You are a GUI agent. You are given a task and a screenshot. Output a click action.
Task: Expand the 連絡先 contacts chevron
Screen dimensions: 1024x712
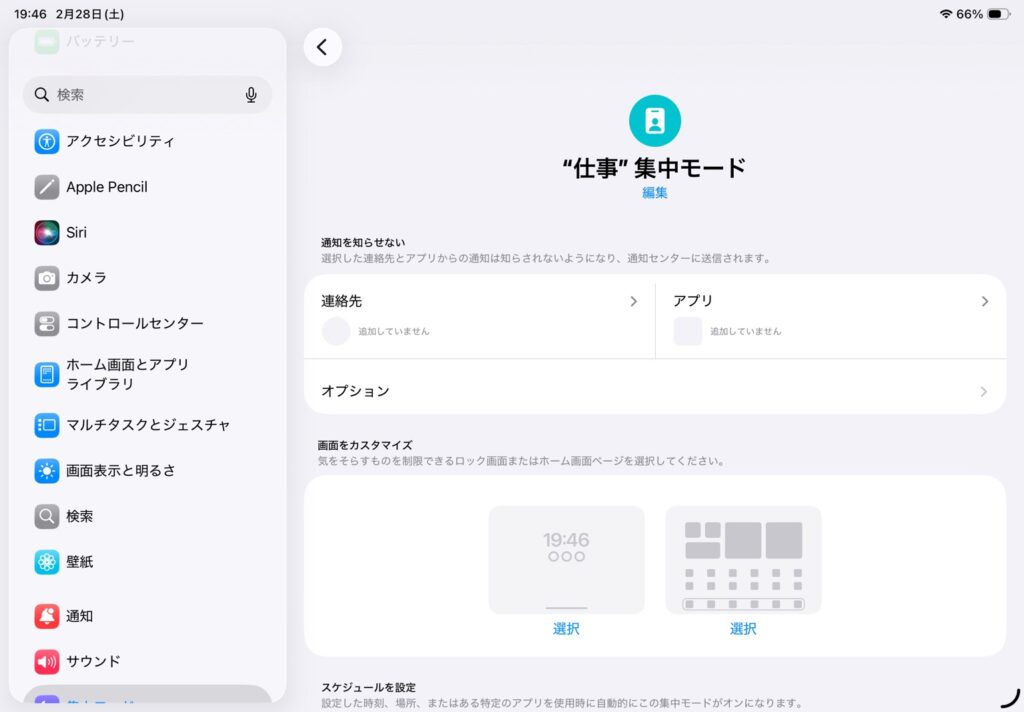tap(633, 301)
